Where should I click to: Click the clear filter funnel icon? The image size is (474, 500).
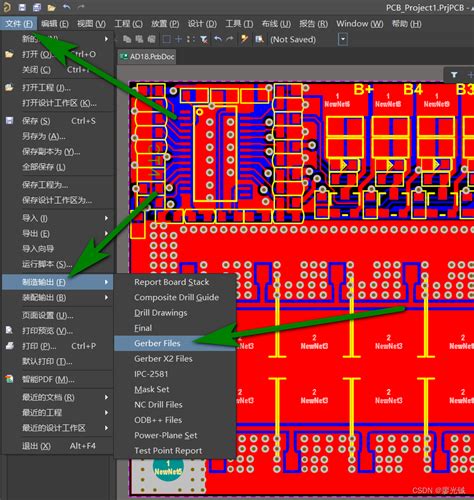(204, 39)
